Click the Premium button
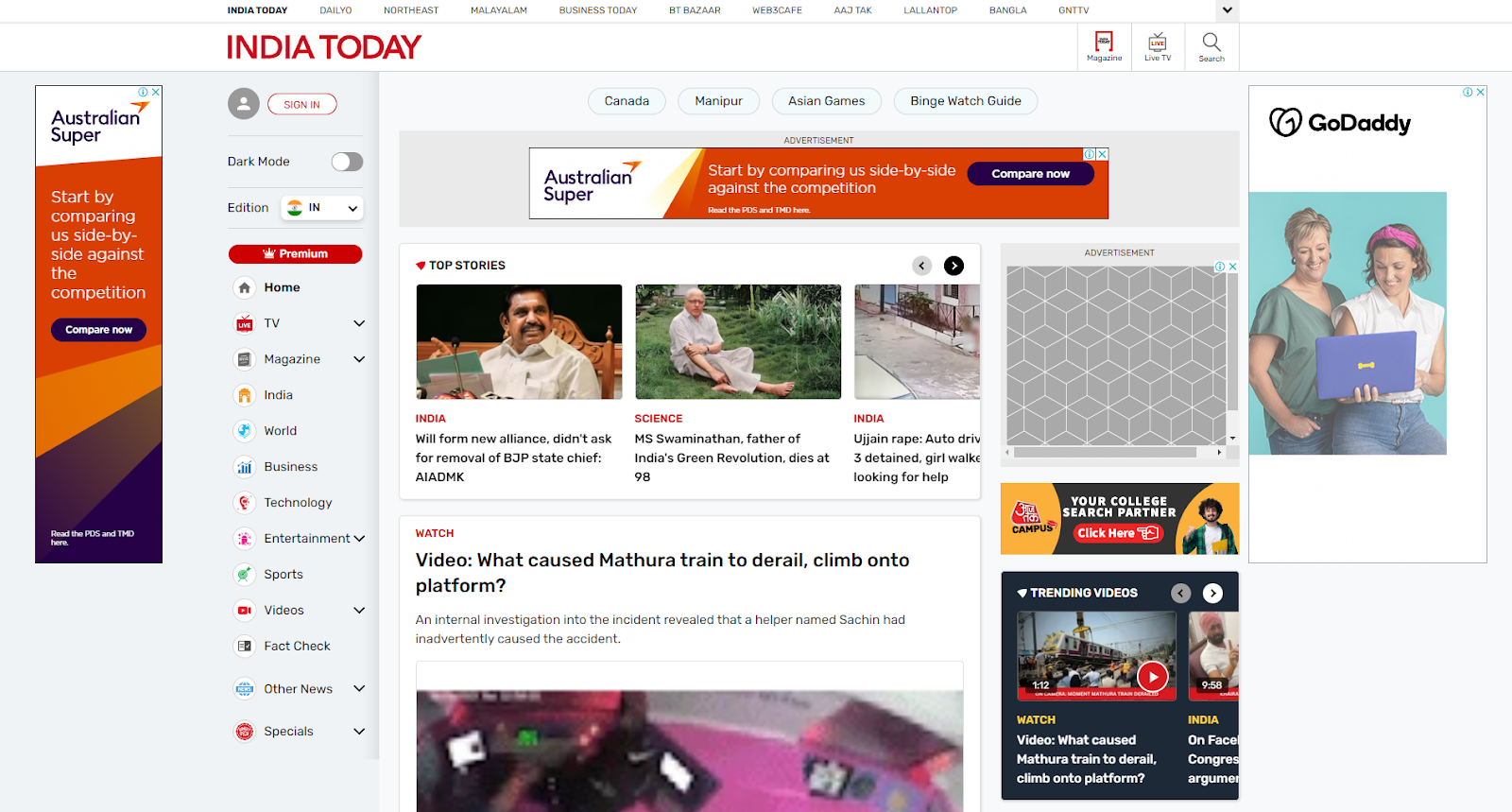Screen dimensions: 1512x812 (x=295, y=254)
